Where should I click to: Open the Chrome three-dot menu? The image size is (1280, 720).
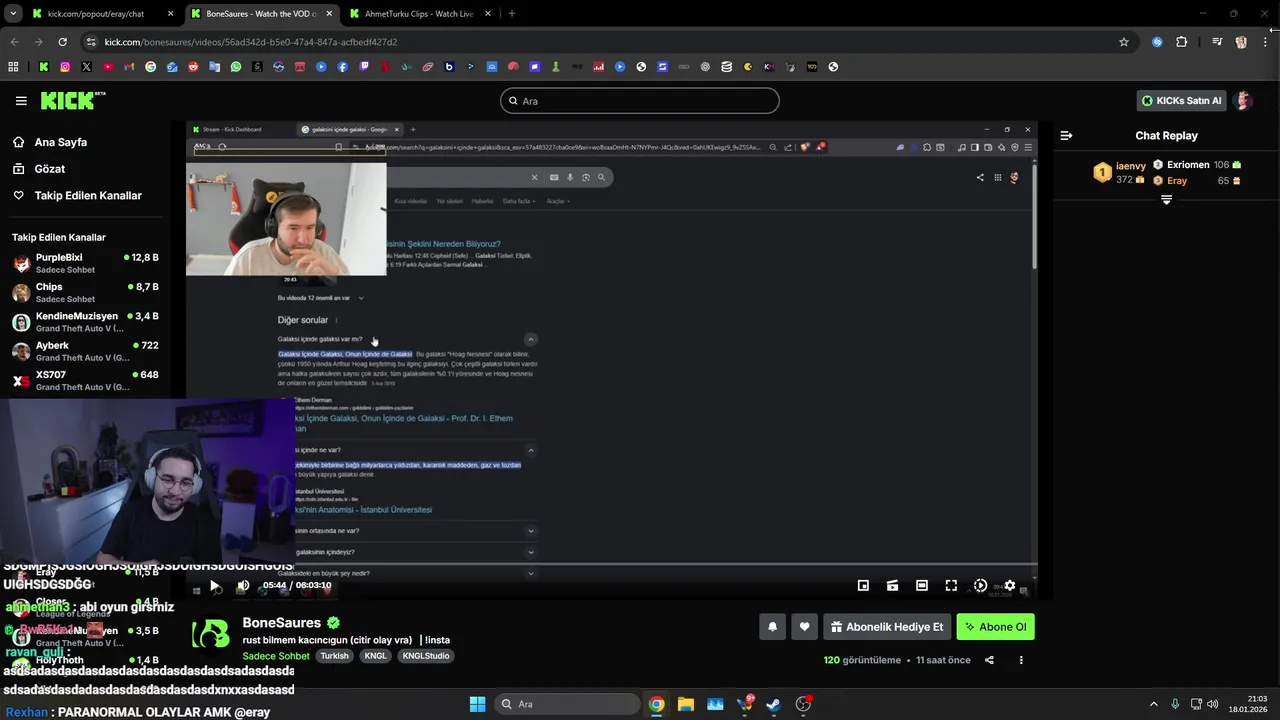(x=1265, y=42)
